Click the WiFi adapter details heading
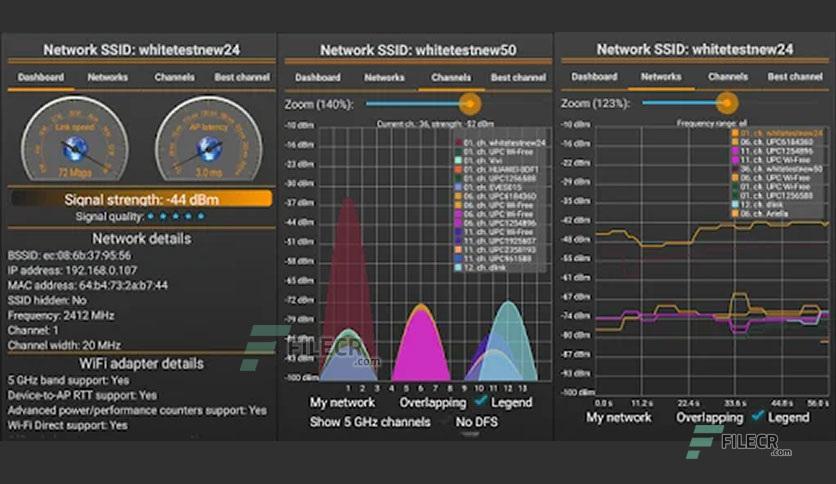The width and height of the screenshot is (836, 484). click(141, 364)
